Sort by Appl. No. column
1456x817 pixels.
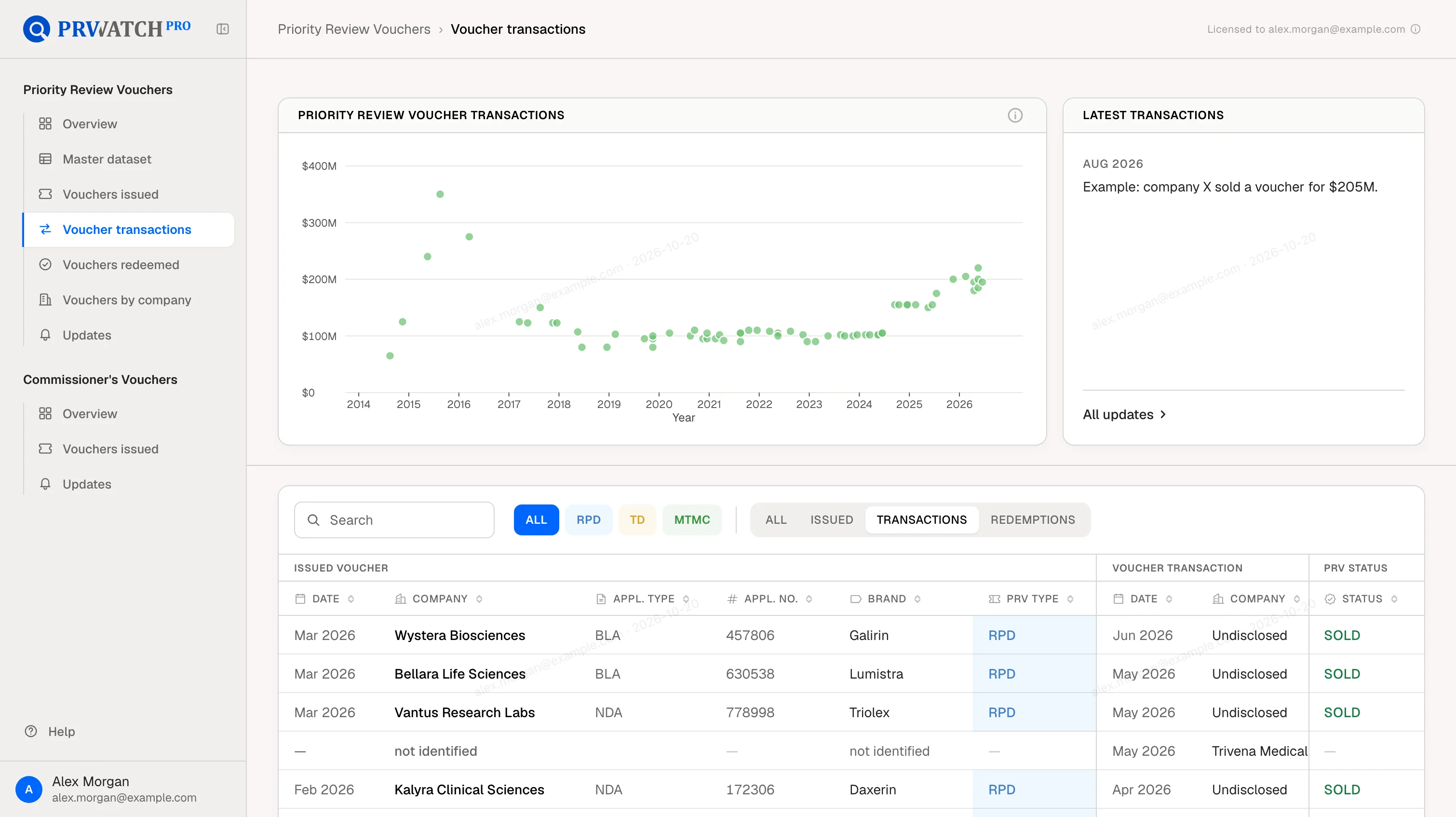(770, 599)
